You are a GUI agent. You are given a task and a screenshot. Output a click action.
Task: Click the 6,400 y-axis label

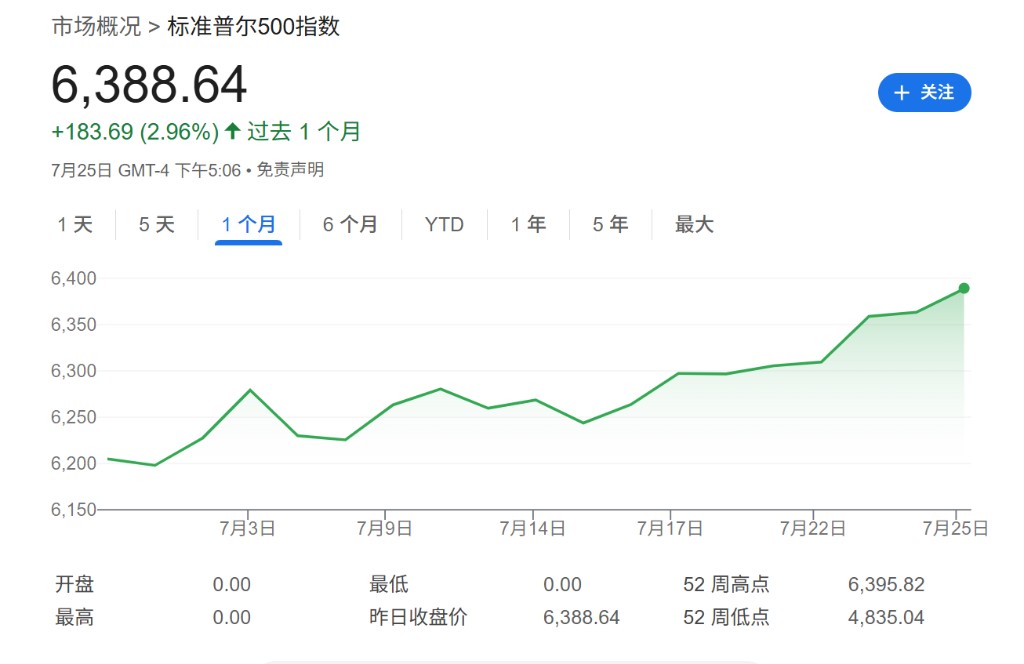coord(74,279)
